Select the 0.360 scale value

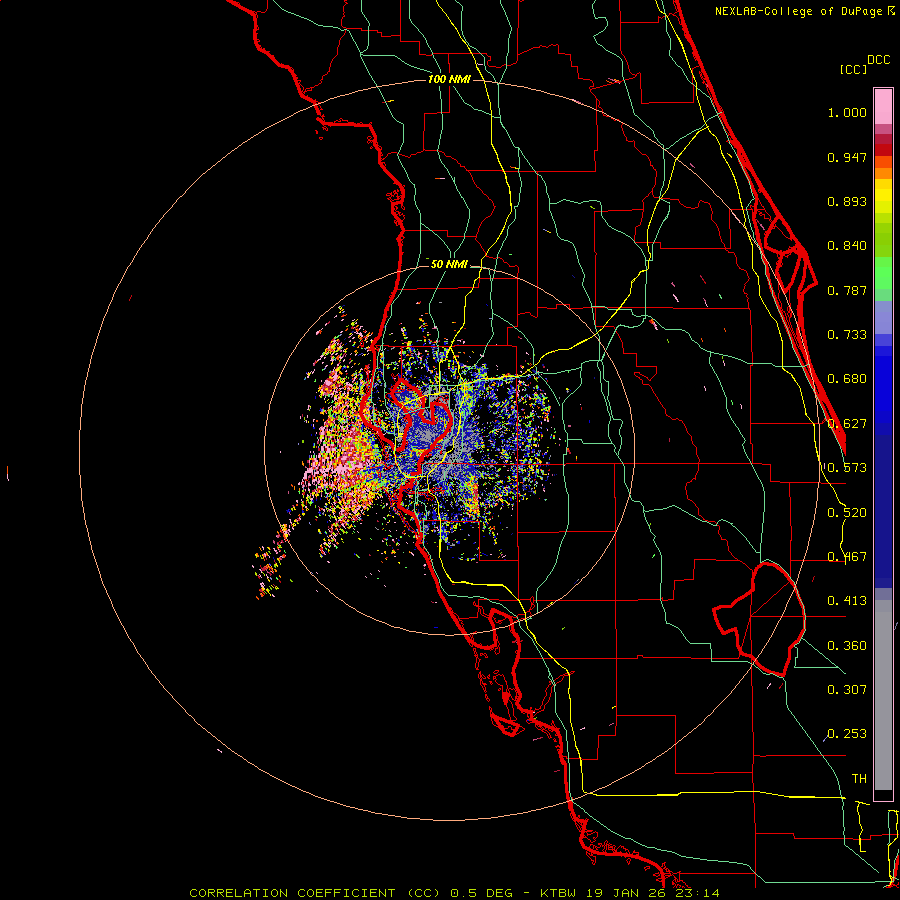847,646
